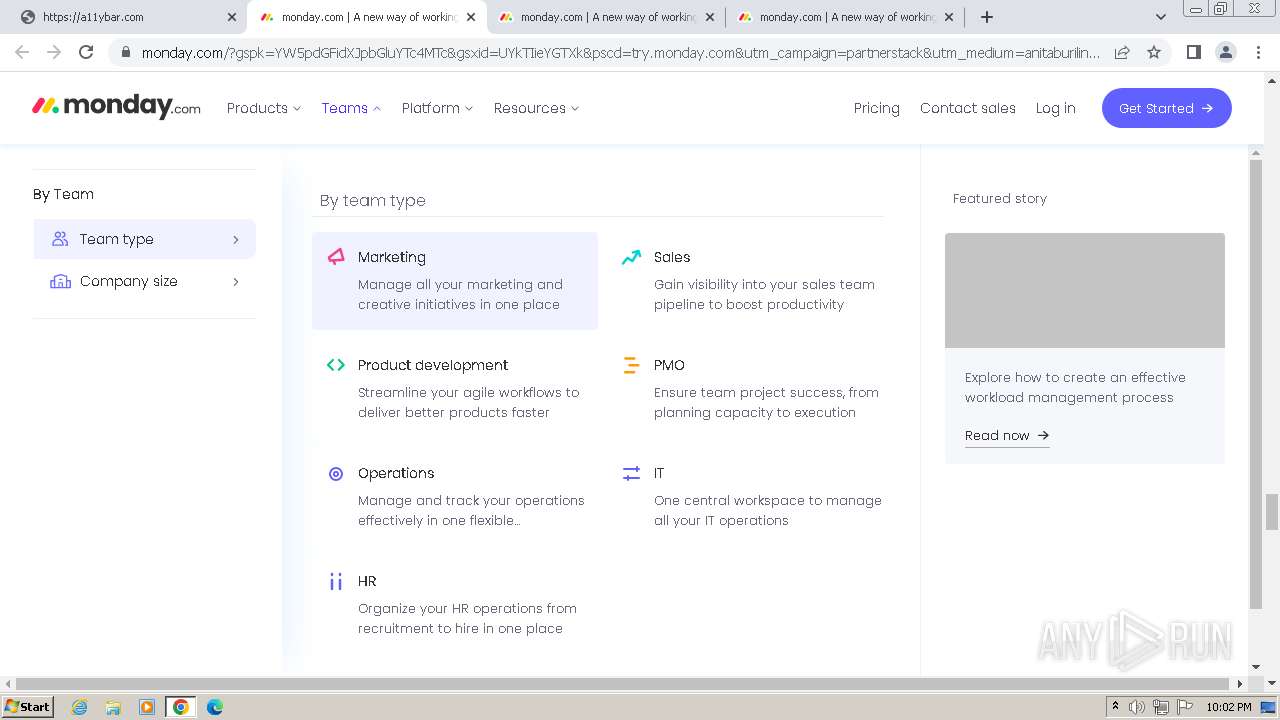Open the browser side panel icon
This screenshot has height=720, width=1280.
tap(1193, 52)
